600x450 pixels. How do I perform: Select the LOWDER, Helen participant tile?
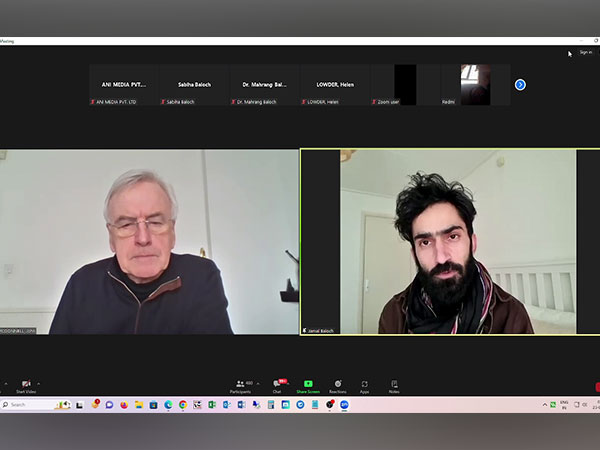(335, 85)
